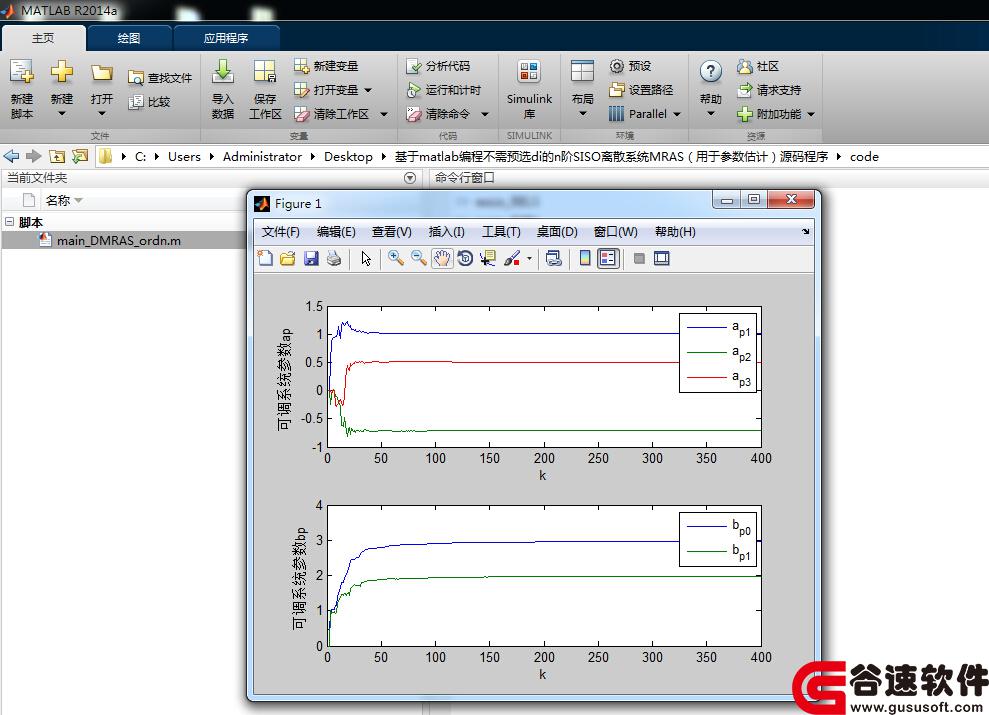Open the Tools 工具(T) menu in Figure 1
This screenshot has width=989, height=715.
point(501,231)
